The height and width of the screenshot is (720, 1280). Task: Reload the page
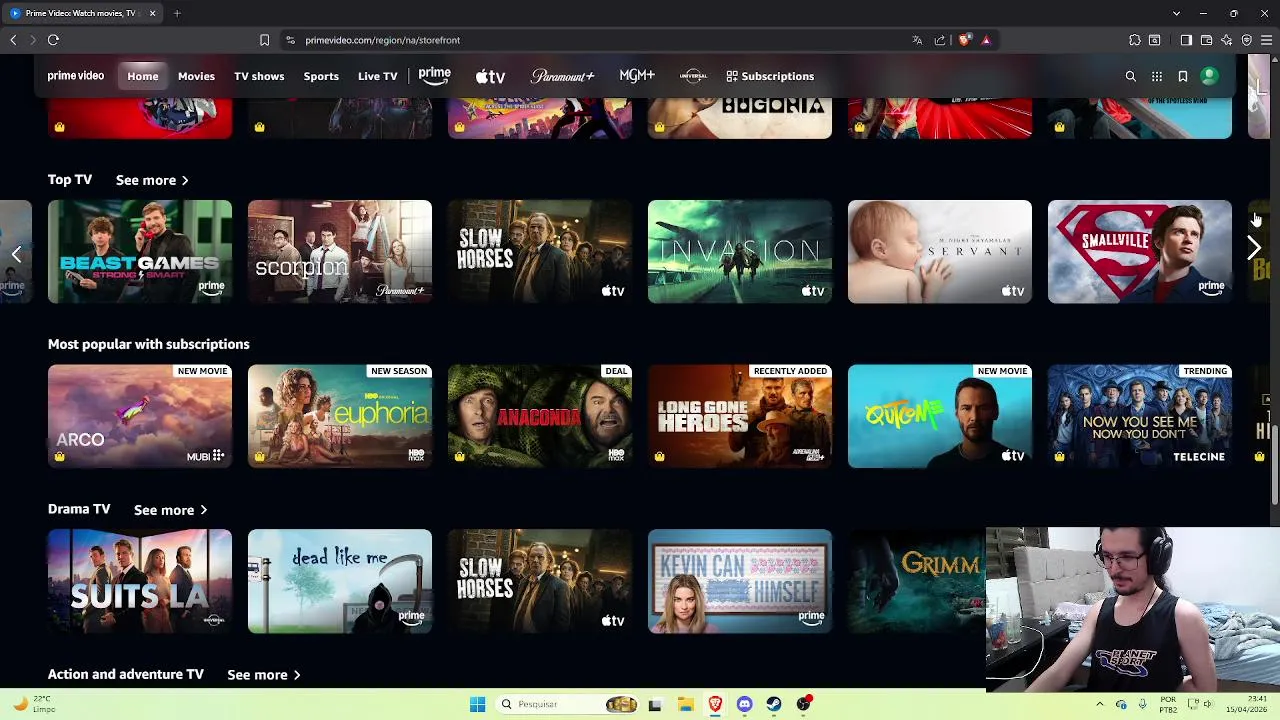pyautogui.click(x=53, y=40)
